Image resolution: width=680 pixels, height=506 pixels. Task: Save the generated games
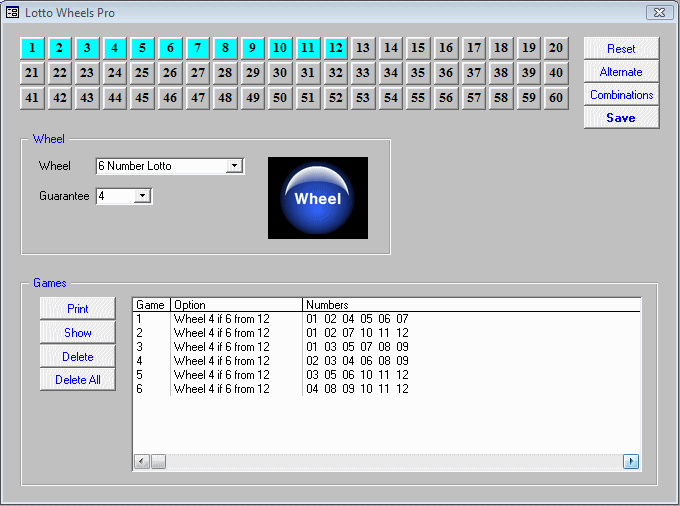pyautogui.click(x=621, y=118)
